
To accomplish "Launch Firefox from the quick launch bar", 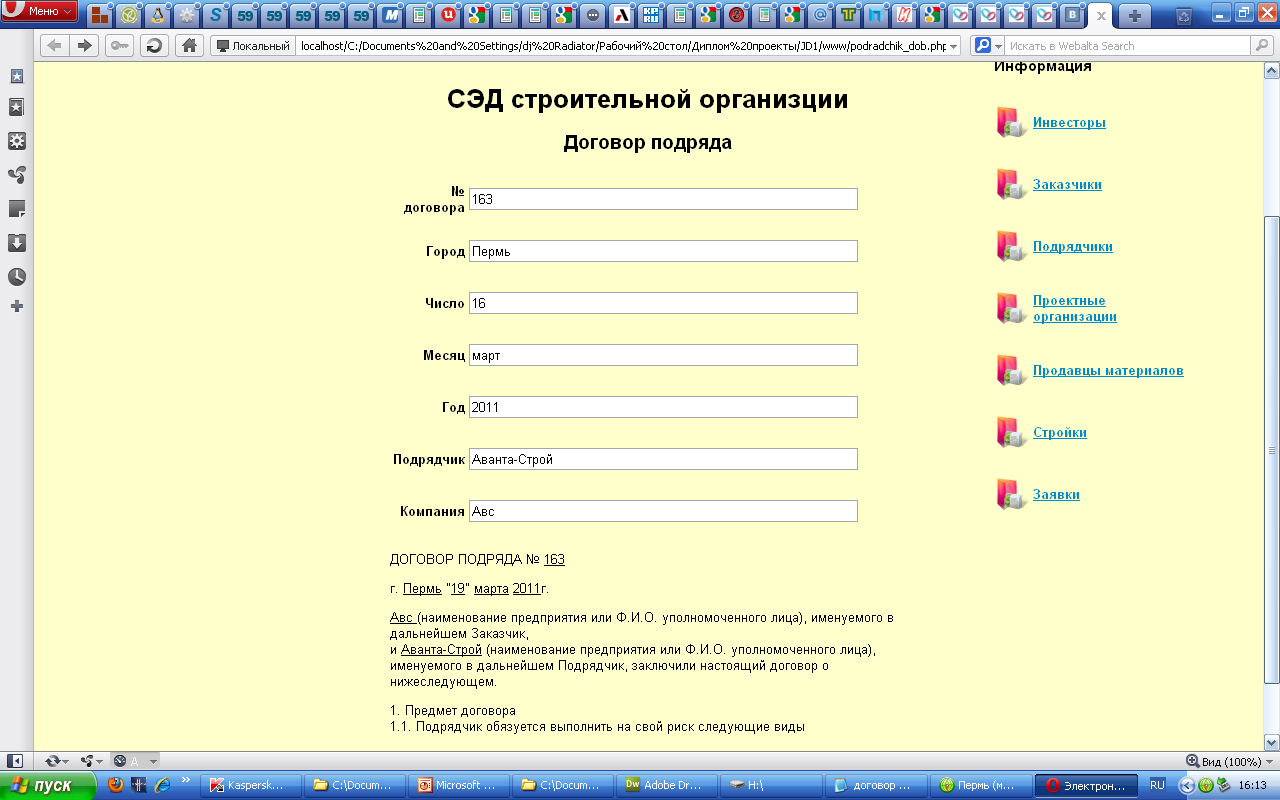I will click(116, 785).
